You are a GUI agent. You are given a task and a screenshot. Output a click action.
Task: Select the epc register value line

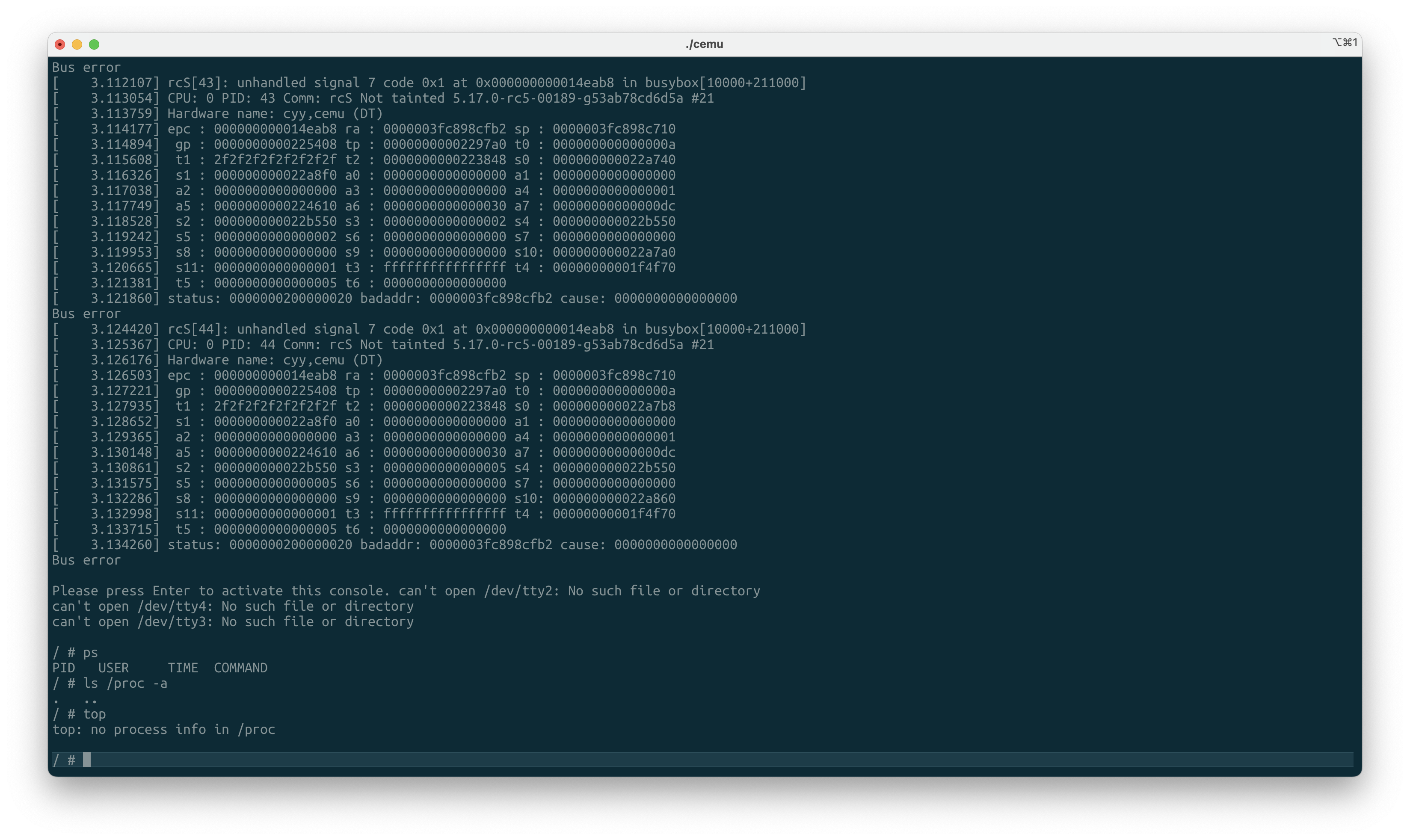coord(363,129)
